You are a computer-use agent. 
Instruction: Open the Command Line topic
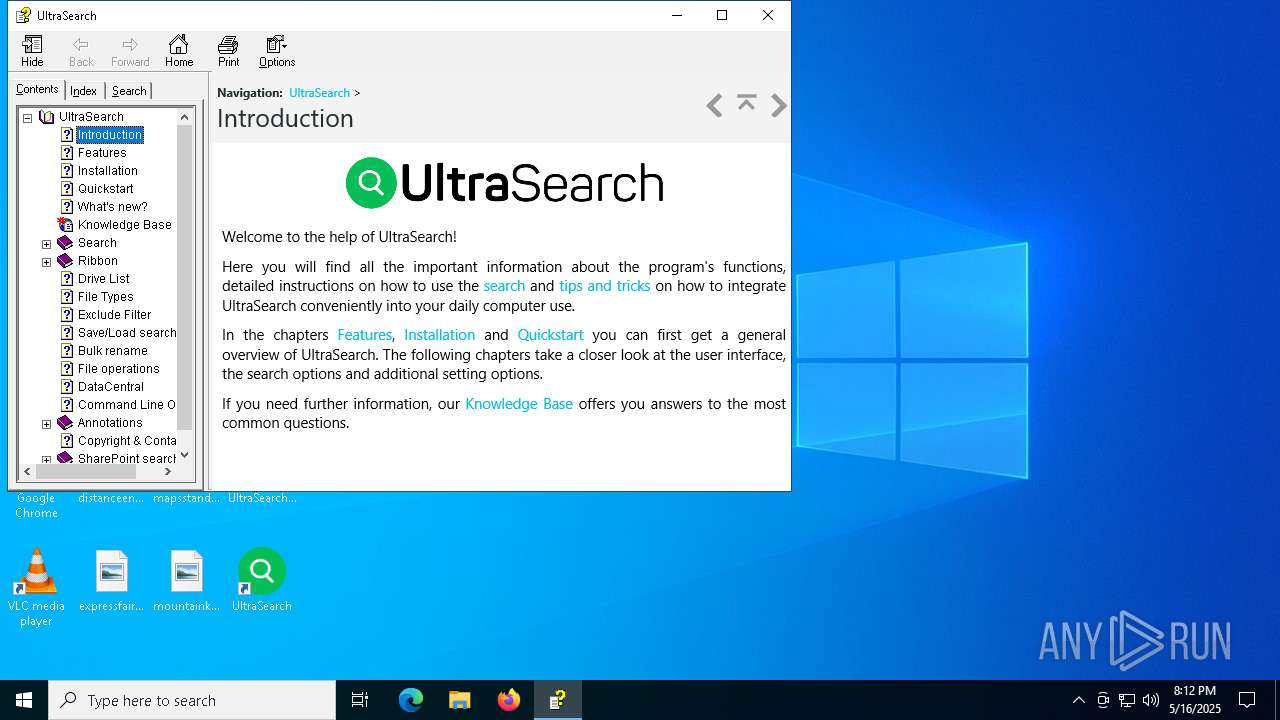pos(127,405)
